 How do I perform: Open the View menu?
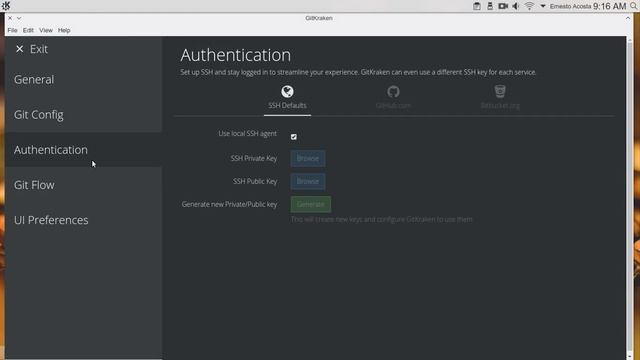click(46, 30)
